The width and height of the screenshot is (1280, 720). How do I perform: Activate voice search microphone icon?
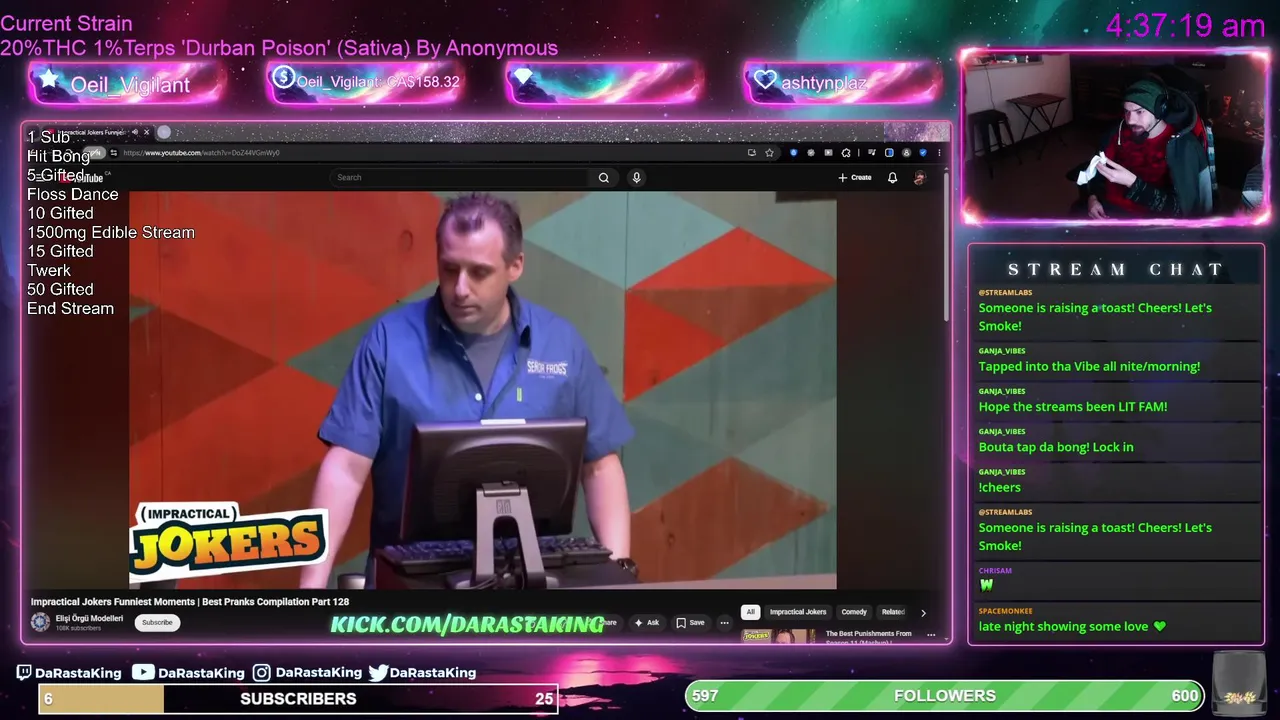click(636, 177)
